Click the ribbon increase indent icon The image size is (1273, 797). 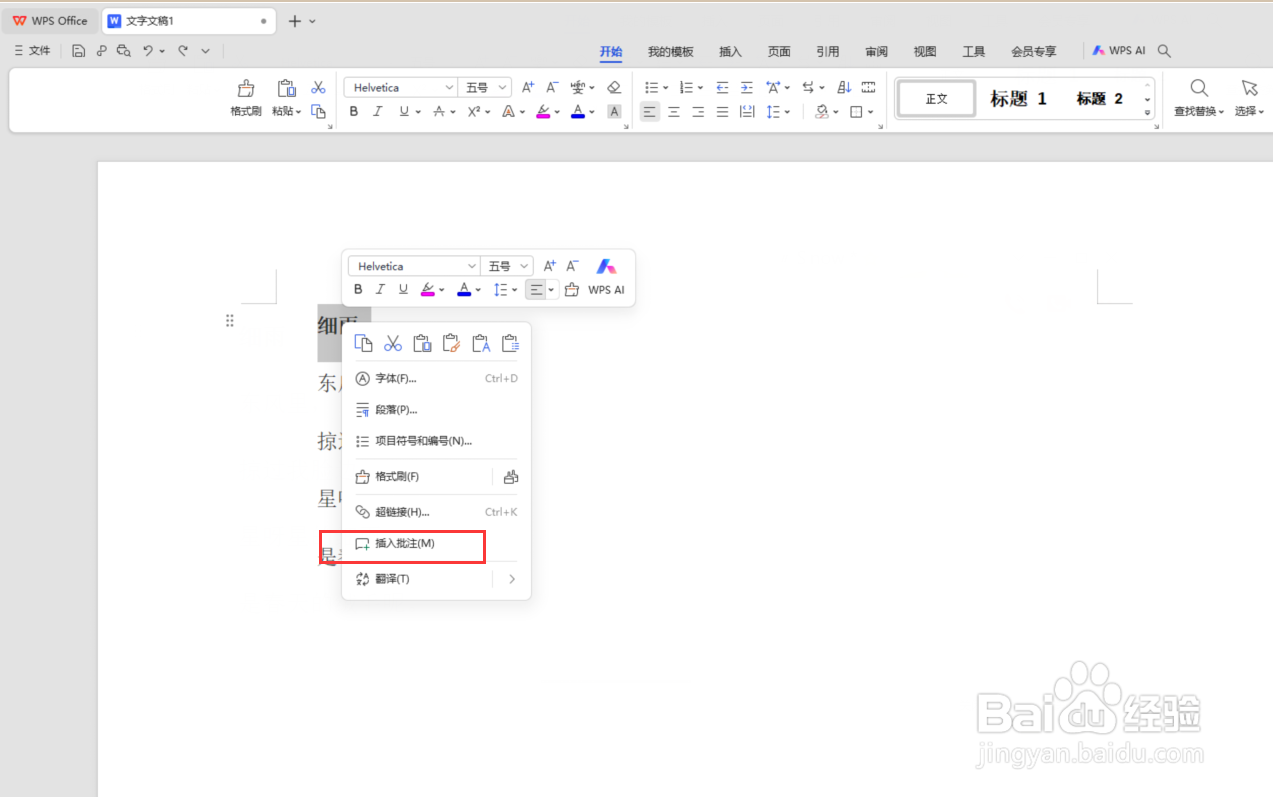(x=746, y=87)
